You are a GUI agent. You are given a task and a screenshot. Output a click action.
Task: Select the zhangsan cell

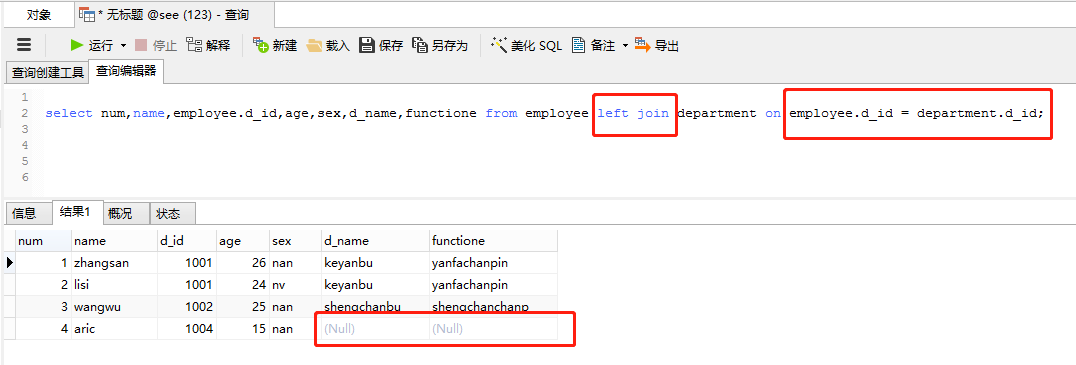pyautogui.click(x=114, y=263)
